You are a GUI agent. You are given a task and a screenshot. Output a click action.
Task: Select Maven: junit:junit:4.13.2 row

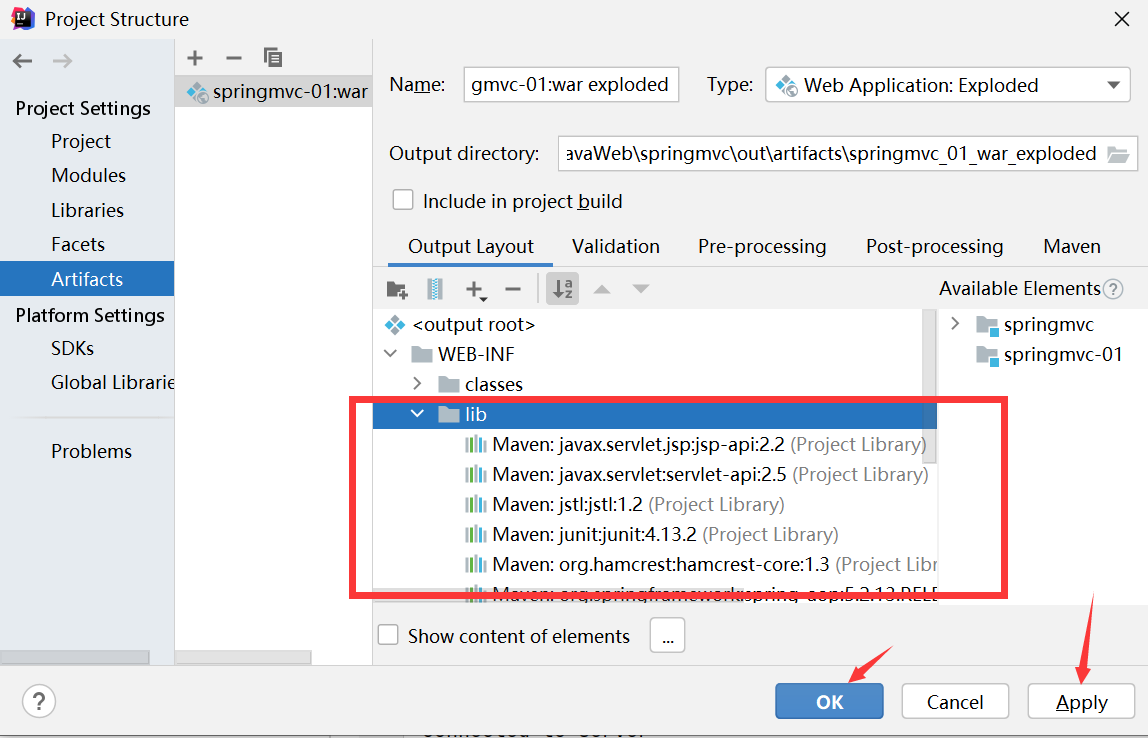[x=655, y=534]
